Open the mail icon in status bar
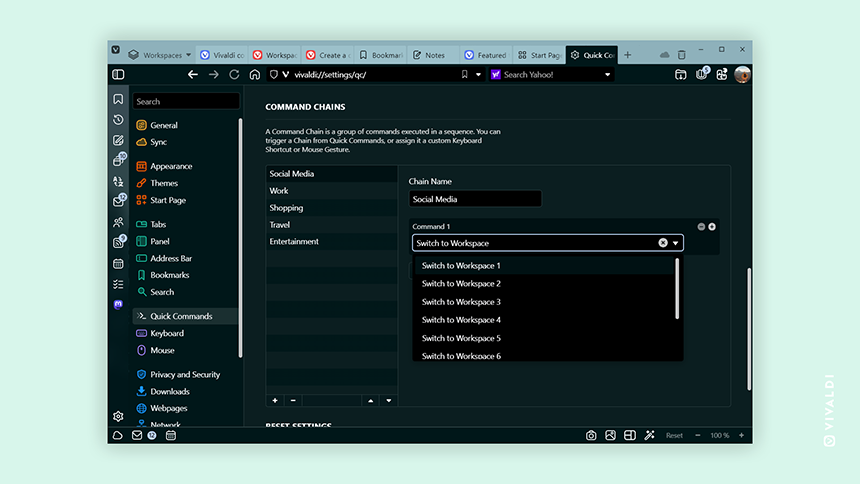Screen dimensions: 860x484 point(137,436)
